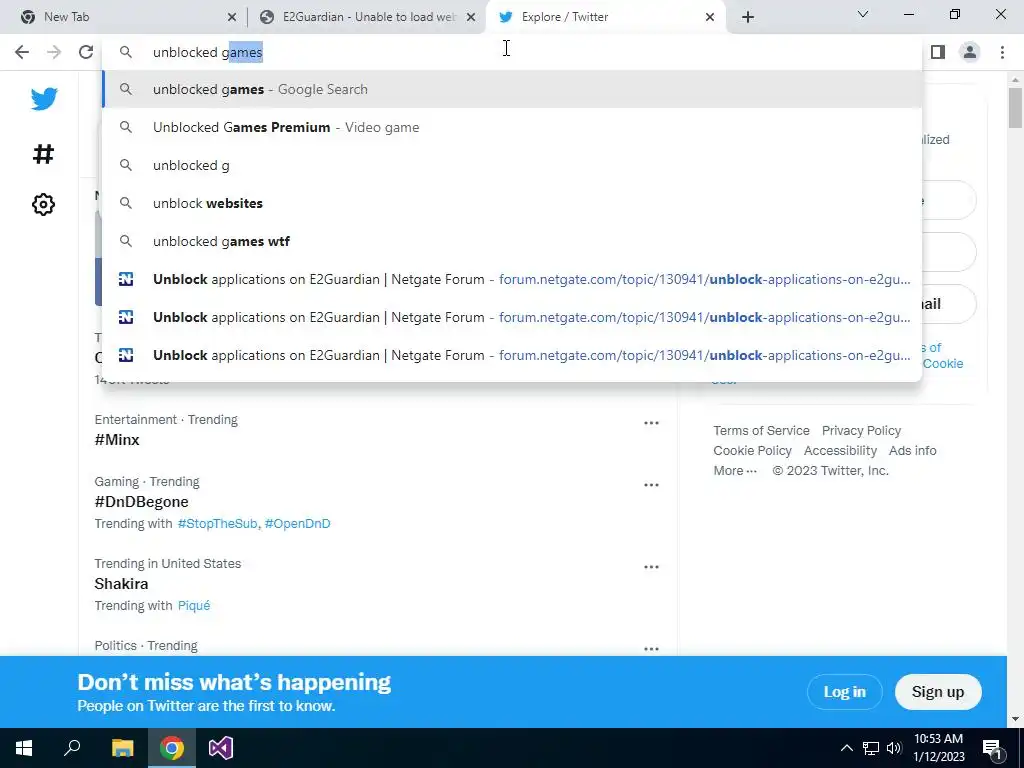Pick the 'unblocked g' suggestion
The image size is (1024, 768).
point(513,165)
